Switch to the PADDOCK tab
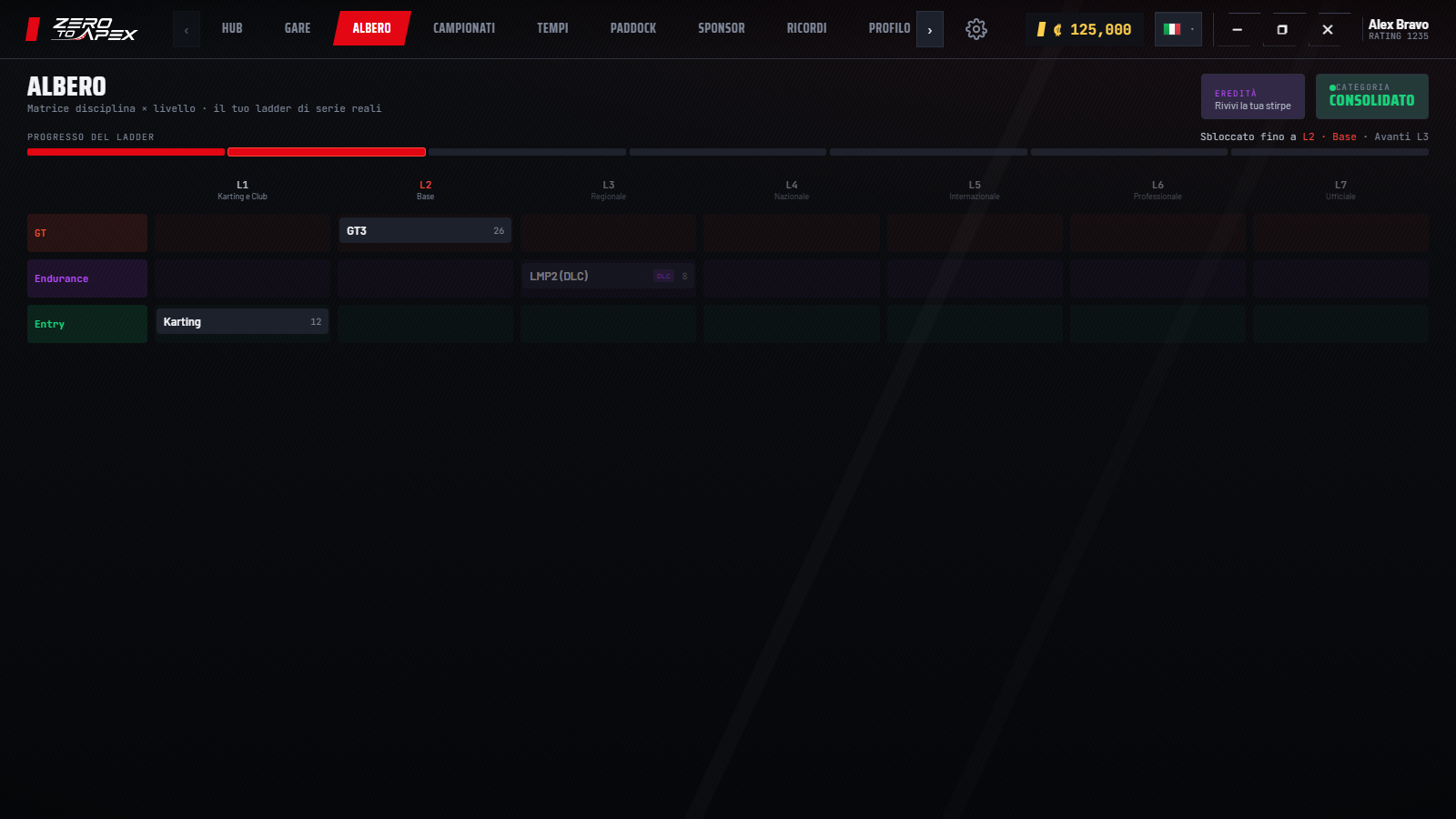1456x819 pixels. pos(633,28)
